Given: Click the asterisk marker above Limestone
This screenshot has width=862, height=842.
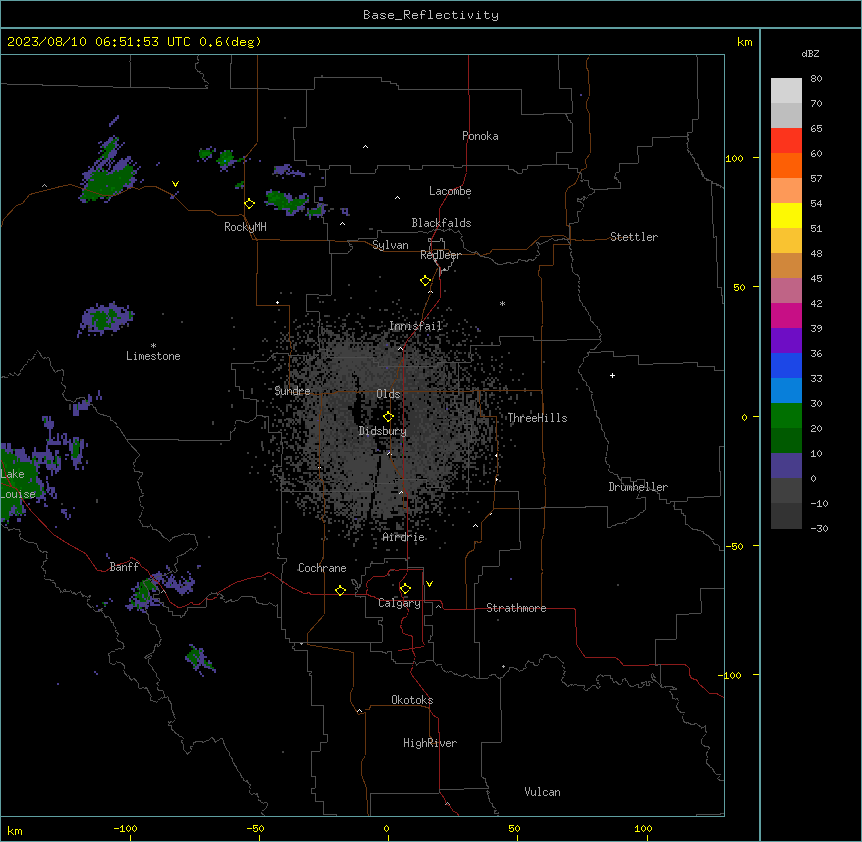Looking at the screenshot, I should click(153, 346).
